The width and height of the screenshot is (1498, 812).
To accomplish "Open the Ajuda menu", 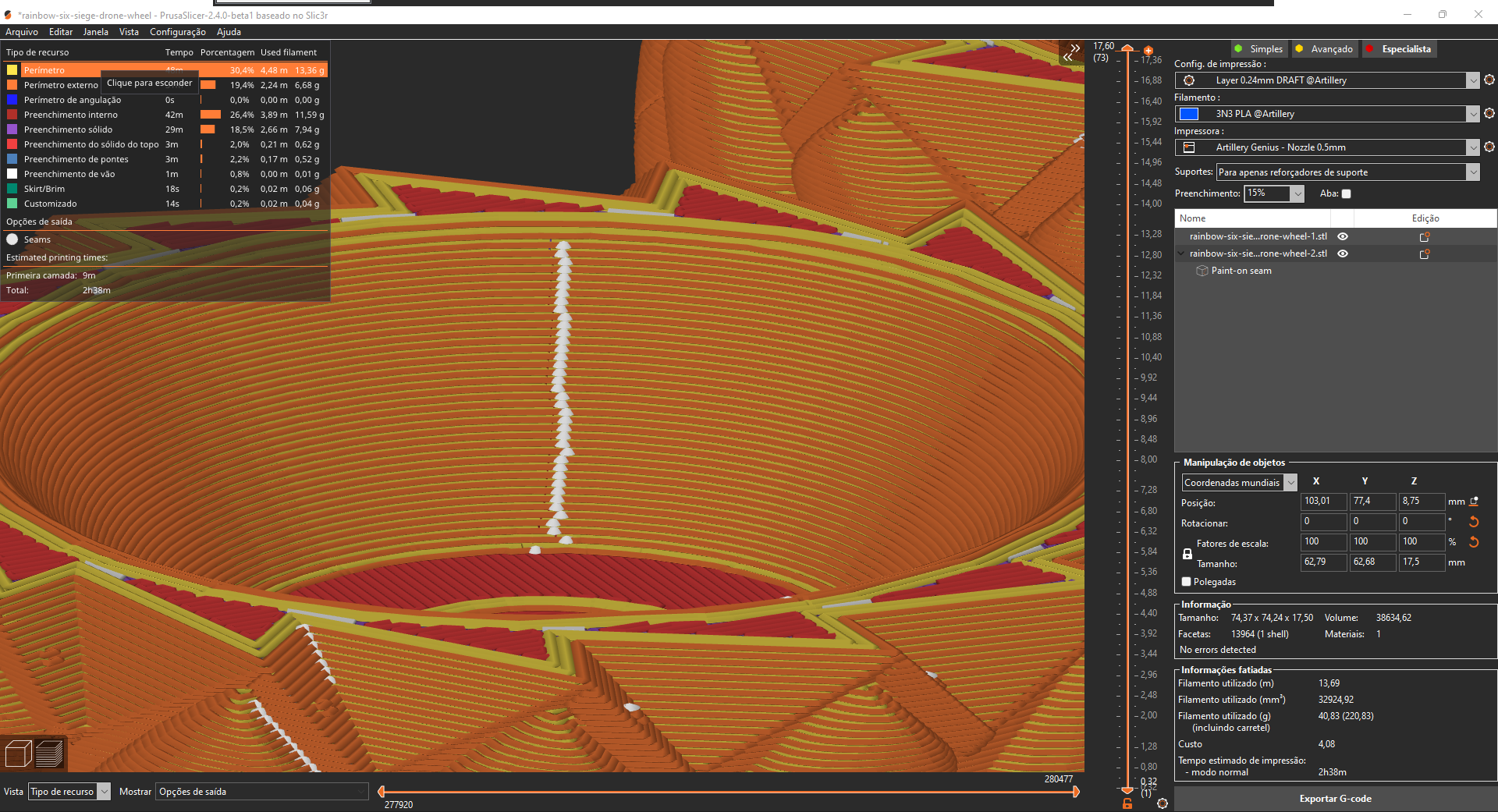I will [x=229, y=32].
